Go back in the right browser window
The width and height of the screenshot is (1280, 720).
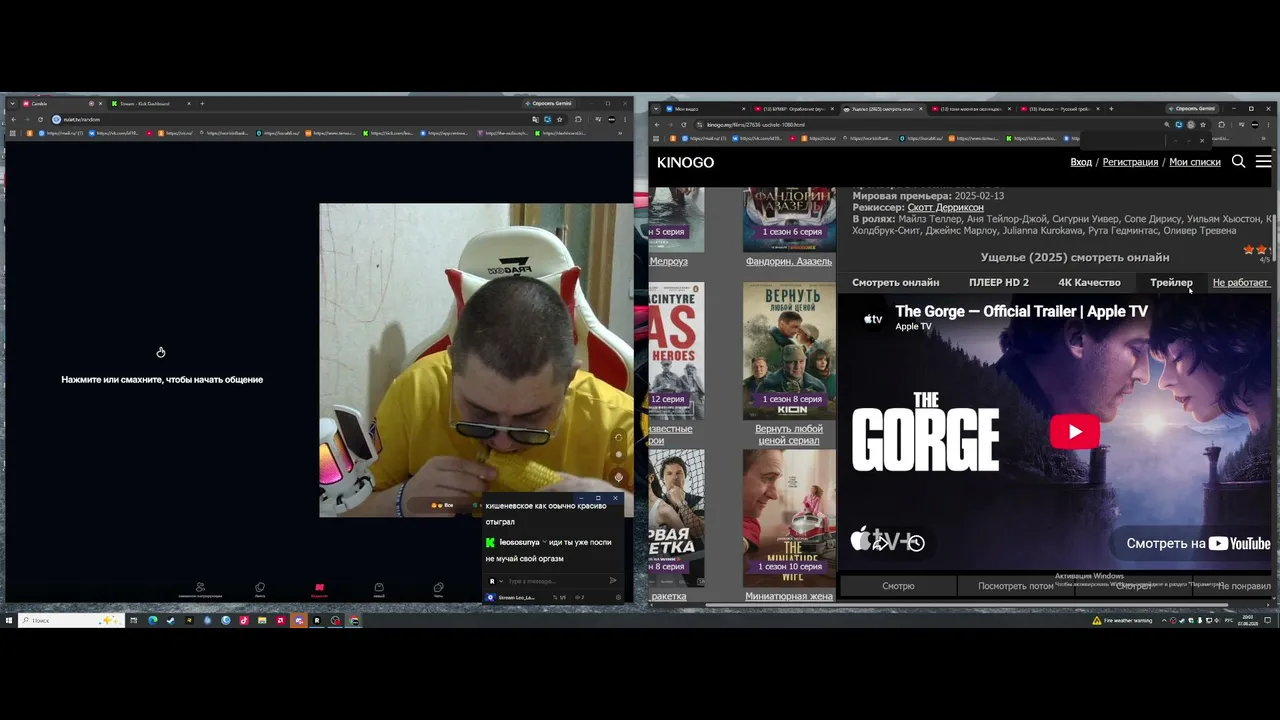[656, 125]
